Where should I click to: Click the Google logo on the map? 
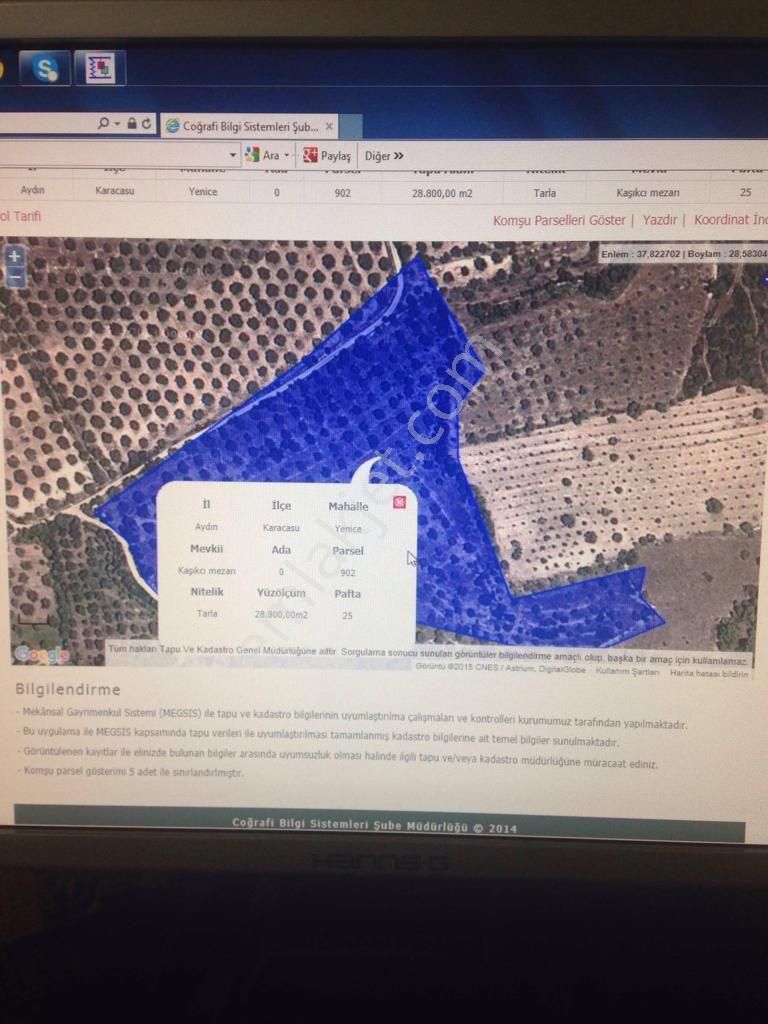coord(42,654)
